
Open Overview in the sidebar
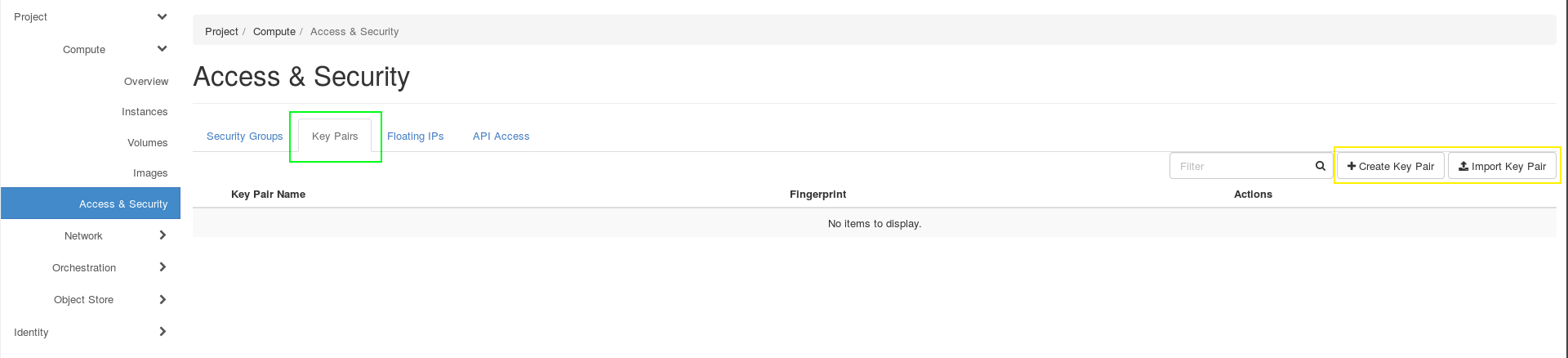click(146, 82)
